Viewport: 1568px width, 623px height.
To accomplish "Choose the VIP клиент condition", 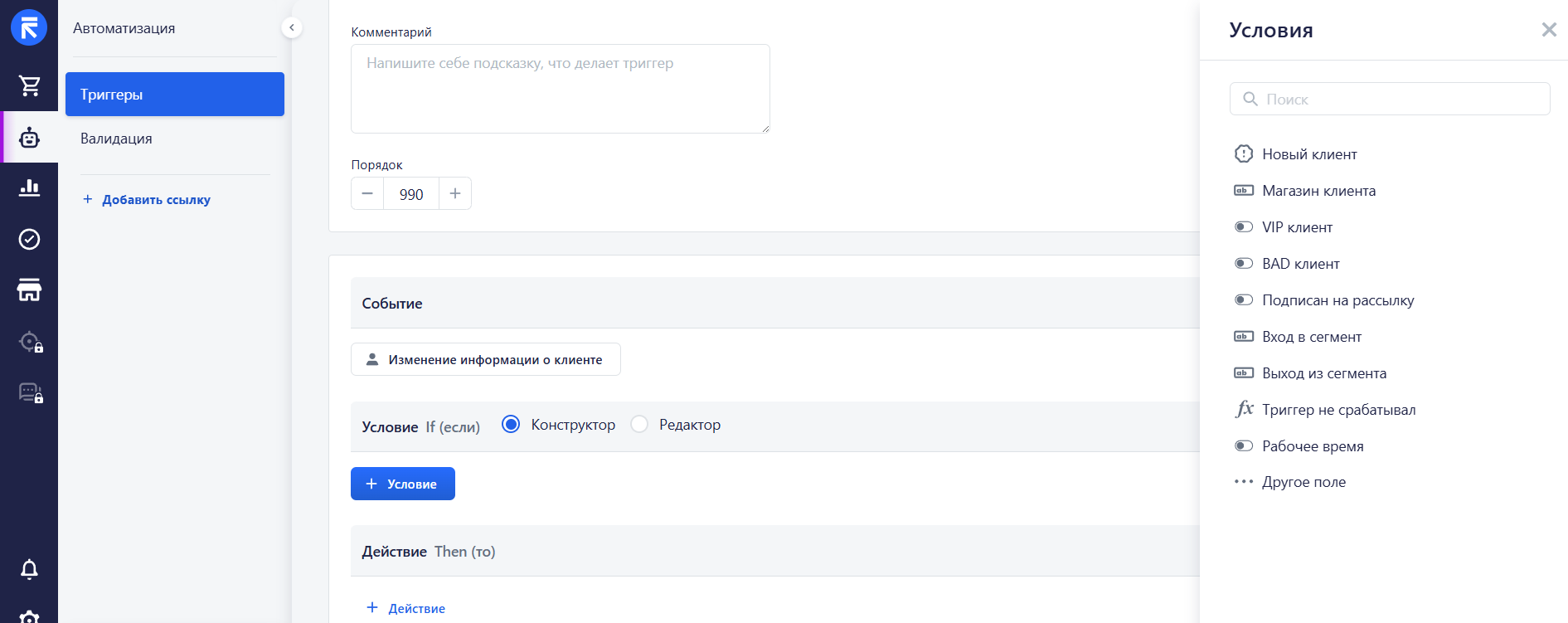I will pyautogui.click(x=1284, y=227).
